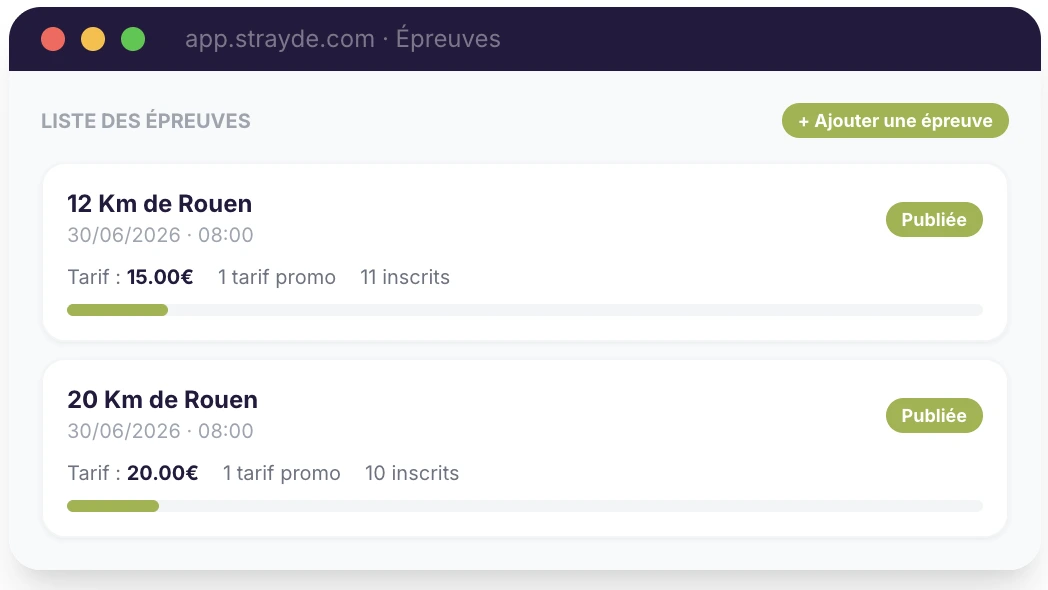Screen dimensions: 1048x590
Task: Click Ajouter une épreuve
Action: [895, 120]
